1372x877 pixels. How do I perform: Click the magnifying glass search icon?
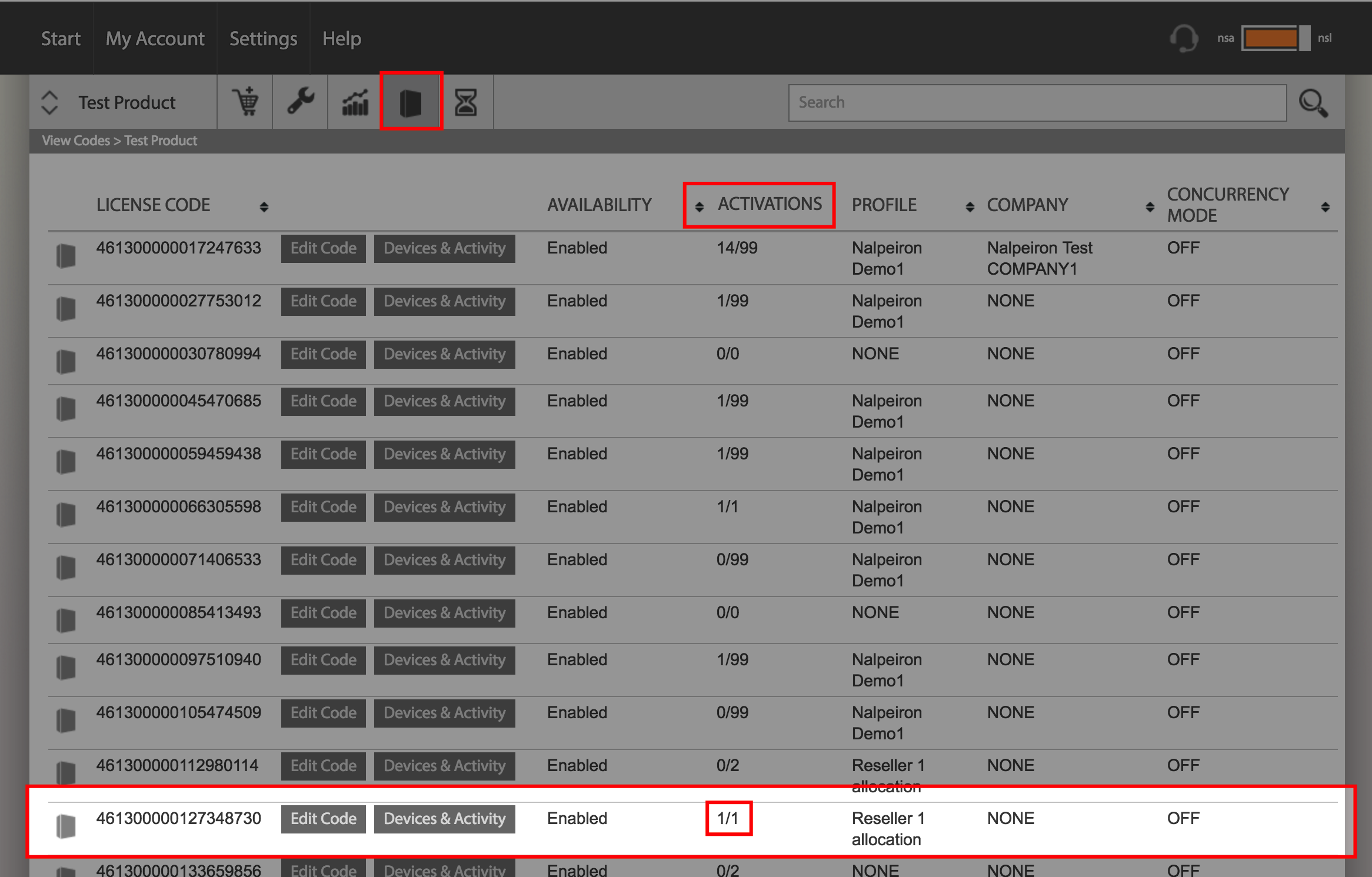tap(1313, 104)
